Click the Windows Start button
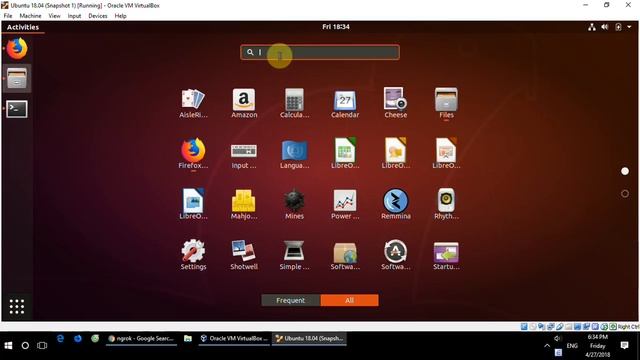The width and height of the screenshot is (640, 360). pos(8,345)
